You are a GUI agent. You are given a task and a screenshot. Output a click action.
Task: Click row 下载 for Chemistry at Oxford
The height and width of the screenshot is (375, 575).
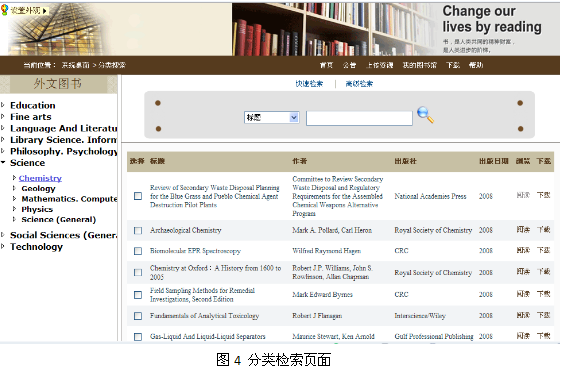pyautogui.click(x=543, y=272)
